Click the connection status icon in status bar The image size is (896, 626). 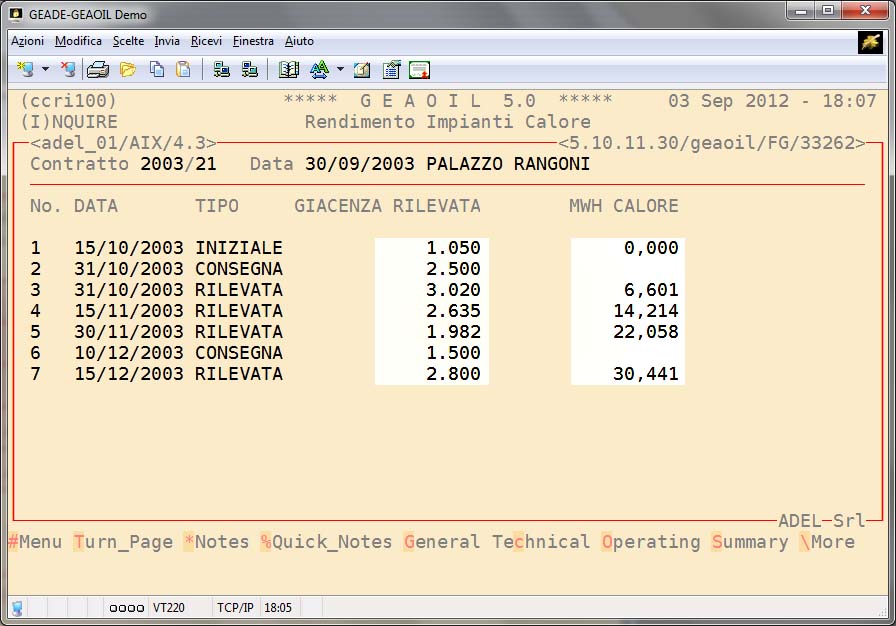point(18,607)
